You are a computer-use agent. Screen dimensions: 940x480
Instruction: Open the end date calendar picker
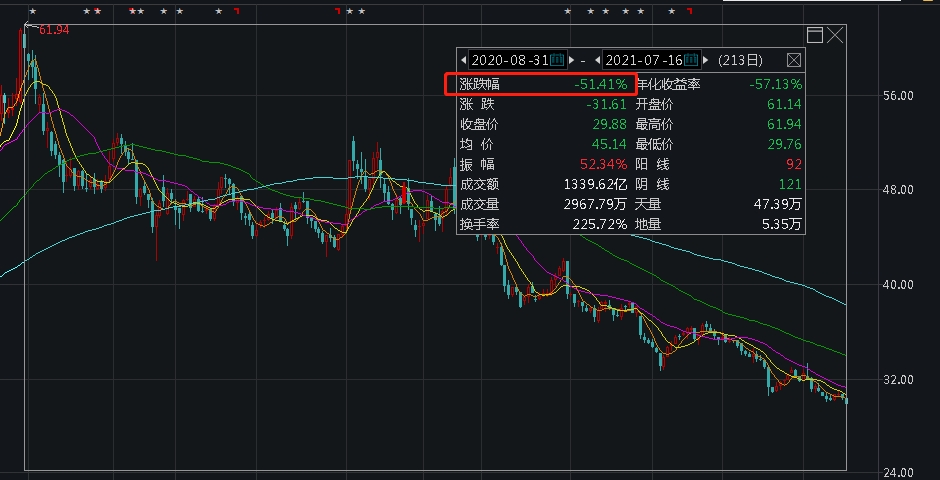point(691,60)
